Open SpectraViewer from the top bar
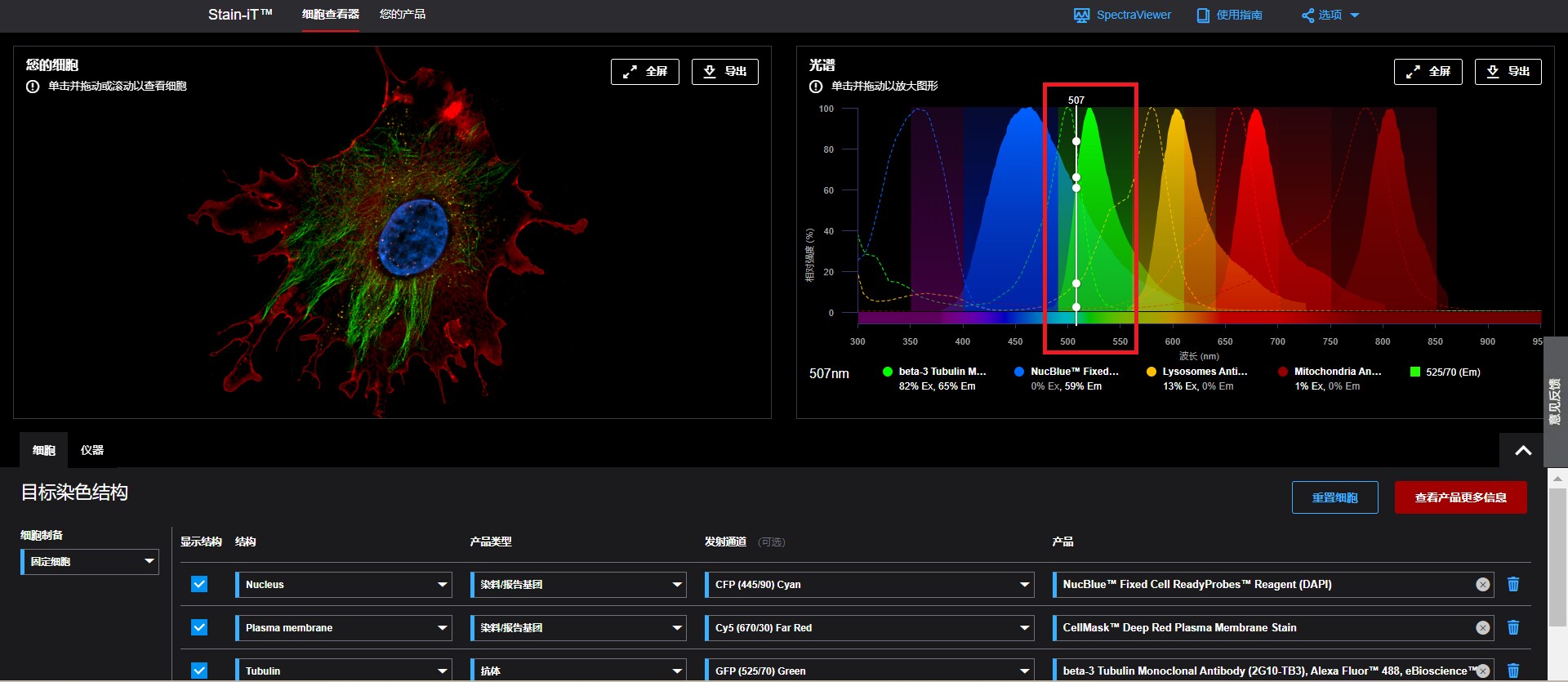Image resolution: width=1568 pixels, height=682 pixels. point(1122,15)
